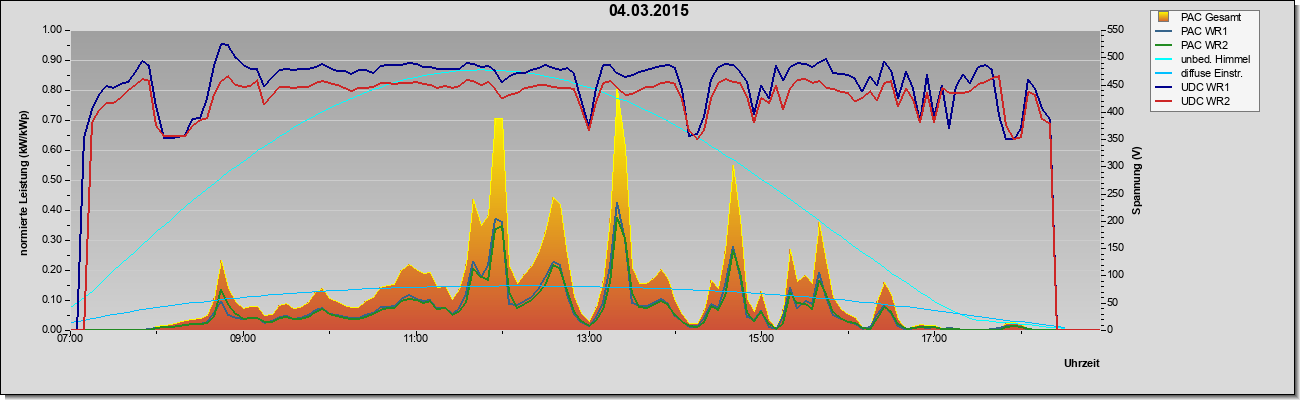This screenshot has width=1300, height=400.
Task: Click the 07:00 time axis label
Action: point(70,339)
